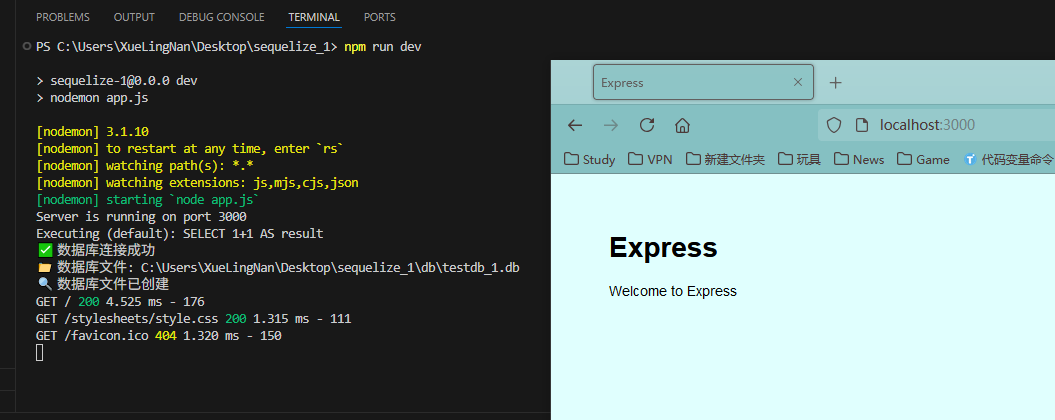This screenshot has height=420, width=1055.
Task: Click the nodemon restart hint line with rs
Action: (190, 149)
